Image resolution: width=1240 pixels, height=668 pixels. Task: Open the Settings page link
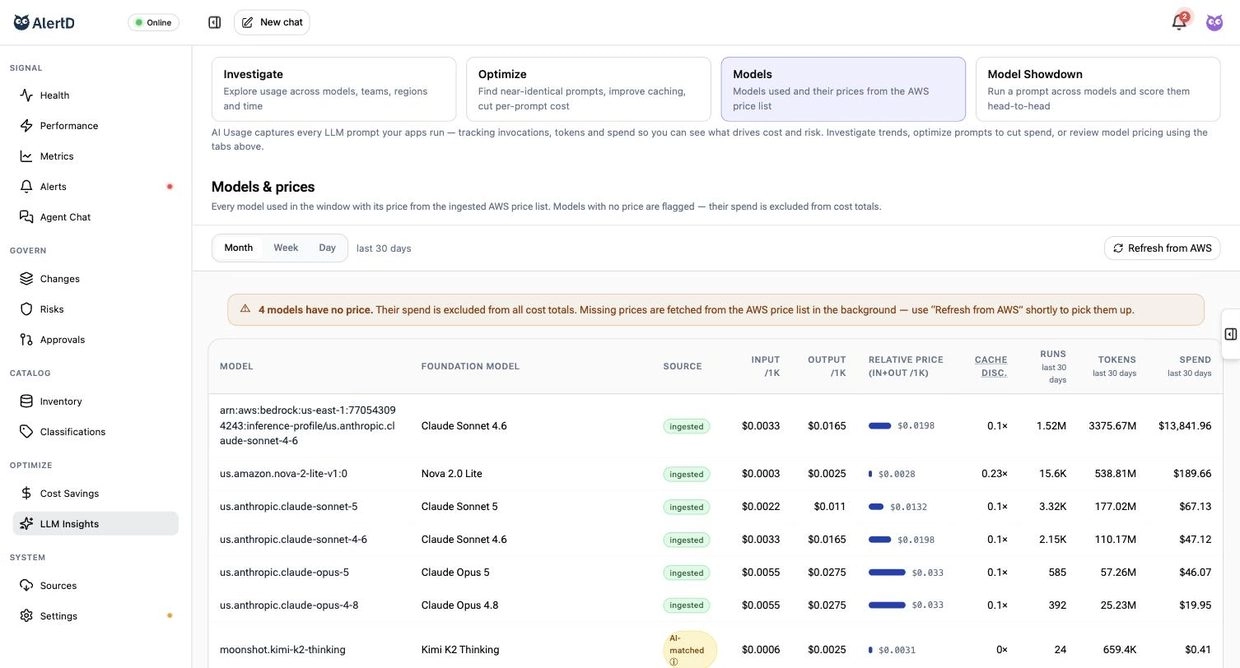click(x=96, y=616)
